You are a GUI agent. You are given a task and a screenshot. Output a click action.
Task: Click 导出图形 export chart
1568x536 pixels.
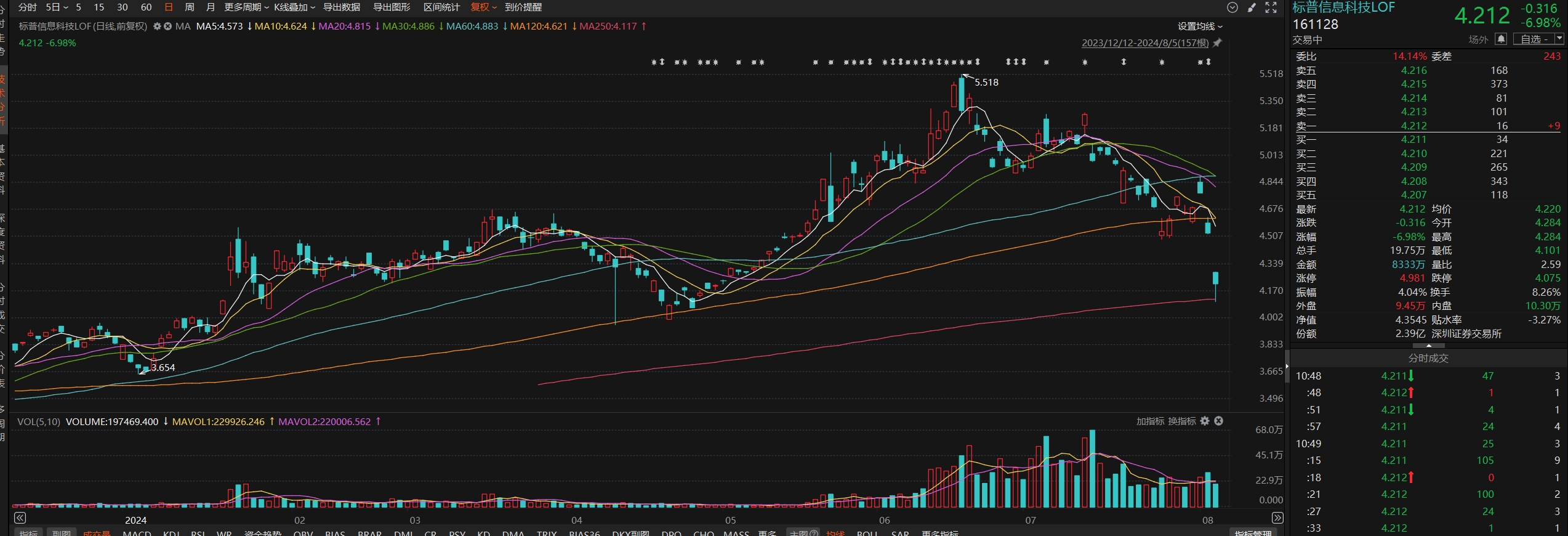coord(392,7)
